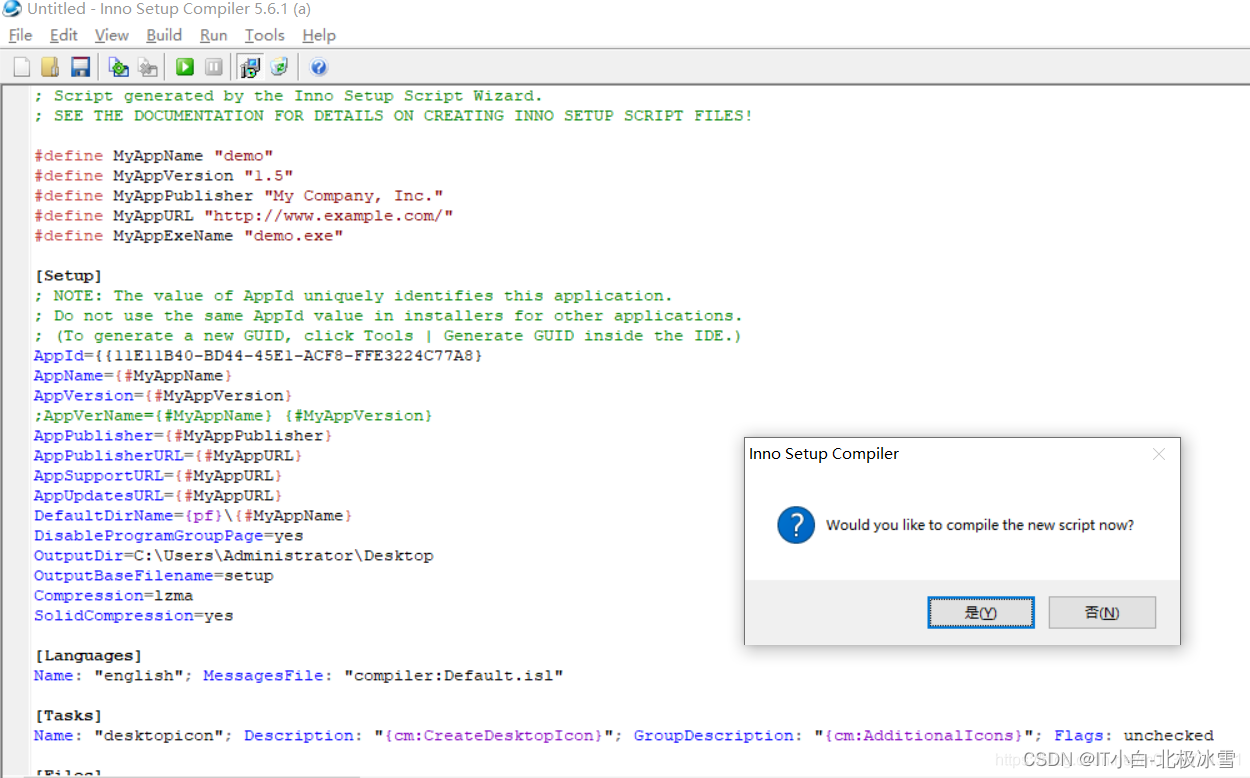Open the Edit menu

point(63,35)
